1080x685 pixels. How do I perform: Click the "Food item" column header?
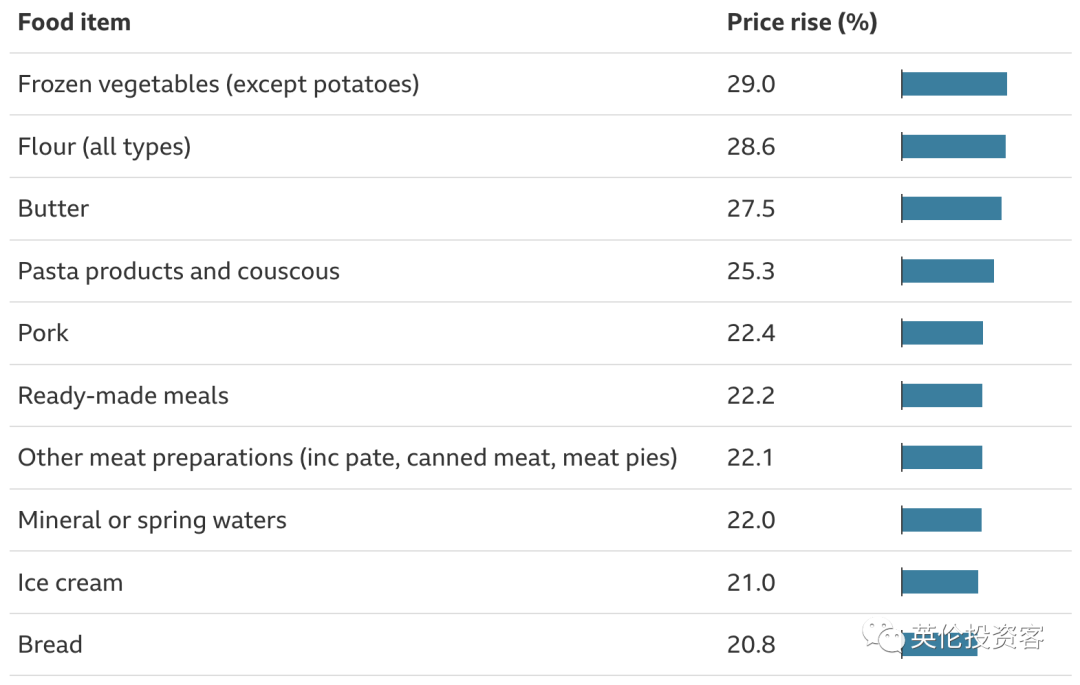pyautogui.click(x=74, y=22)
